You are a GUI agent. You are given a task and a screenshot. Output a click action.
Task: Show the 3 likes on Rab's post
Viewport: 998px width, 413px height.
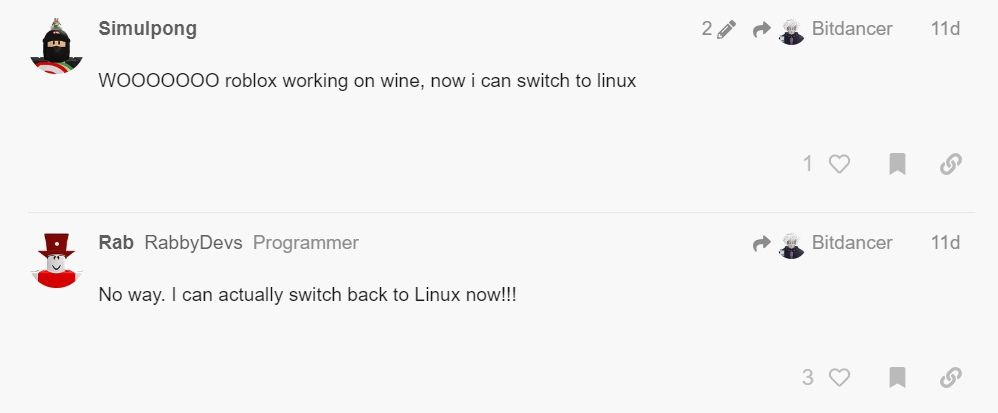[808, 377]
